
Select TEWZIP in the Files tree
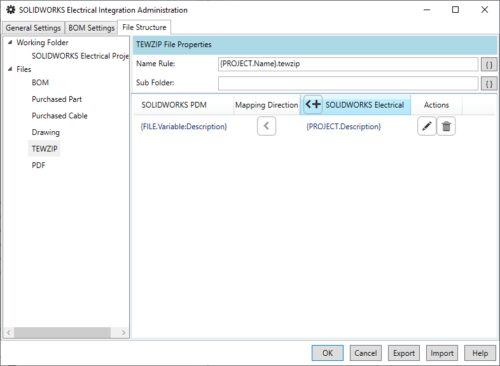(44, 149)
